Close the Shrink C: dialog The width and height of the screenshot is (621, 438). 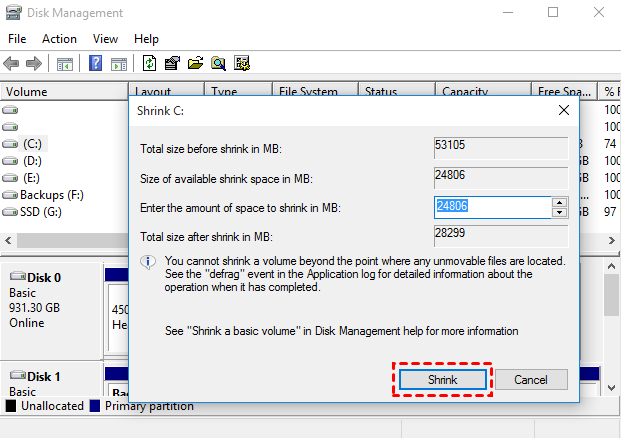(564, 110)
